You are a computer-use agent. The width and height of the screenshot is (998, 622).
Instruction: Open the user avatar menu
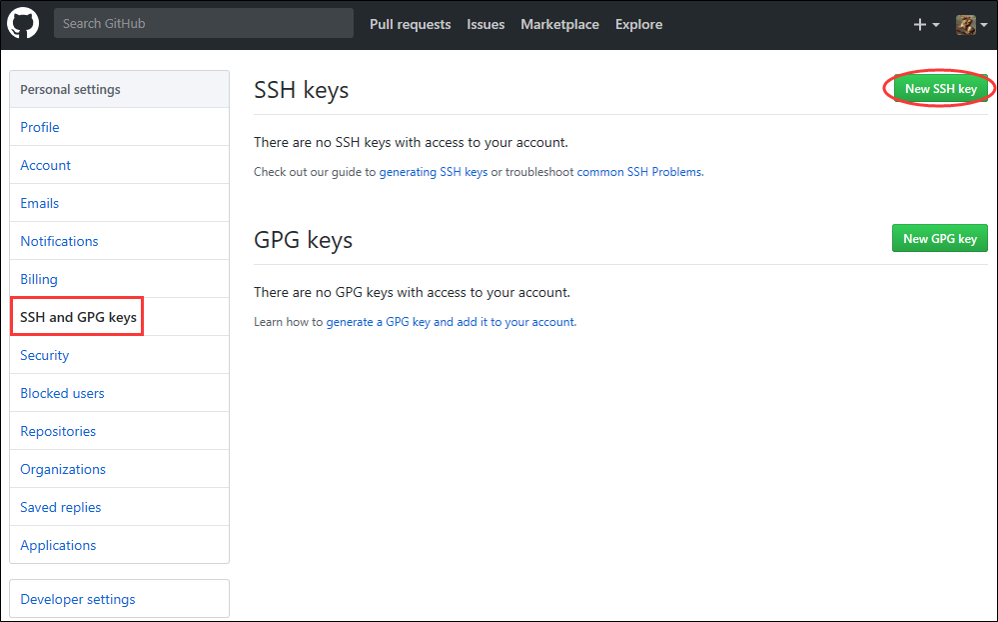[x=971, y=25]
